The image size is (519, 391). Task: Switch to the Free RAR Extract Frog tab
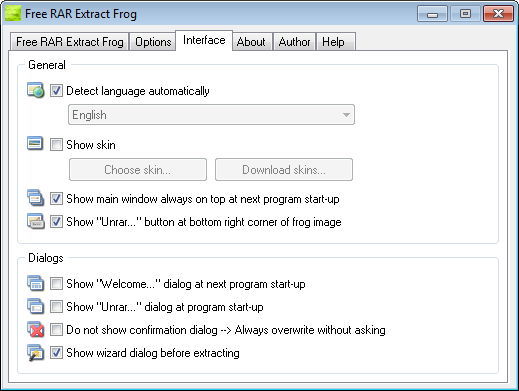[x=70, y=42]
